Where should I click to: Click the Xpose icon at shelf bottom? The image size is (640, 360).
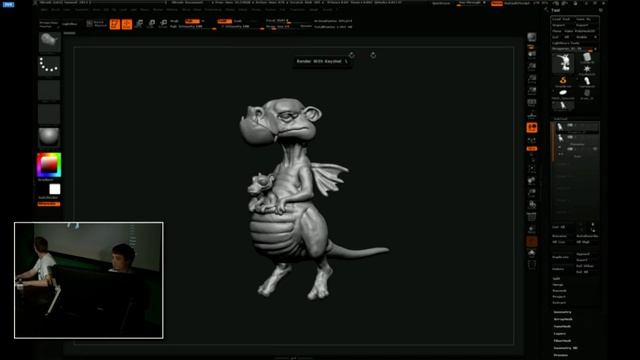(531, 265)
